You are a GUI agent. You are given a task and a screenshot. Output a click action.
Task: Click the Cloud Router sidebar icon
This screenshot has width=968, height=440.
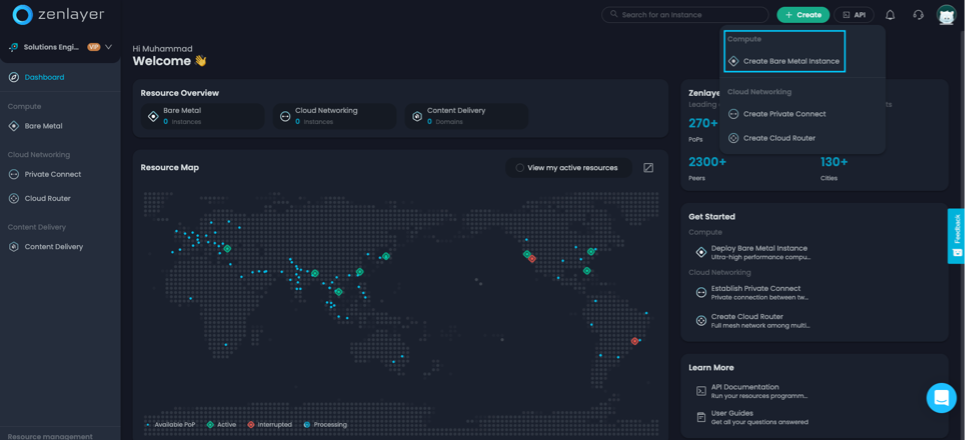pyautogui.click(x=14, y=198)
